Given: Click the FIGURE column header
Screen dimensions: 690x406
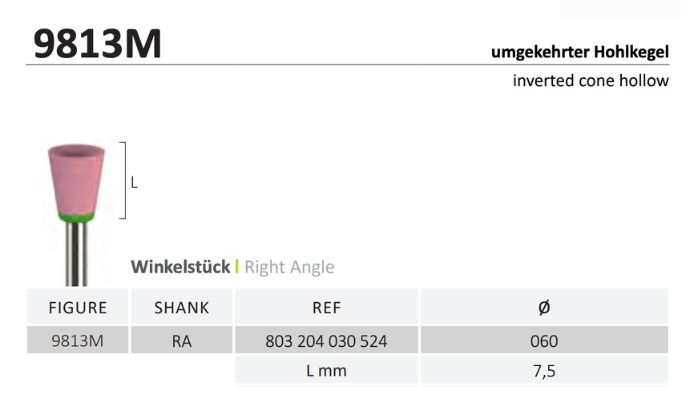Looking at the screenshot, I should tap(77, 308).
